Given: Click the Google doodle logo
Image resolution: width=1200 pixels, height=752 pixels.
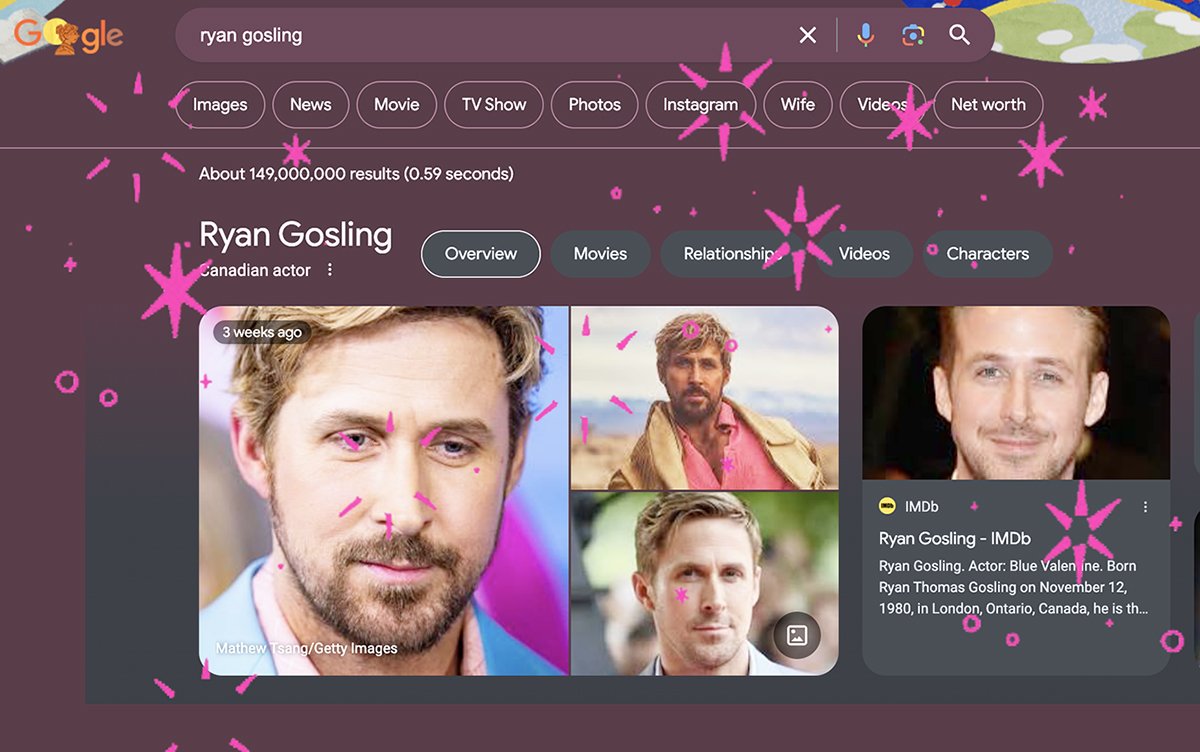Looking at the screenshot, I should point(68,36).
